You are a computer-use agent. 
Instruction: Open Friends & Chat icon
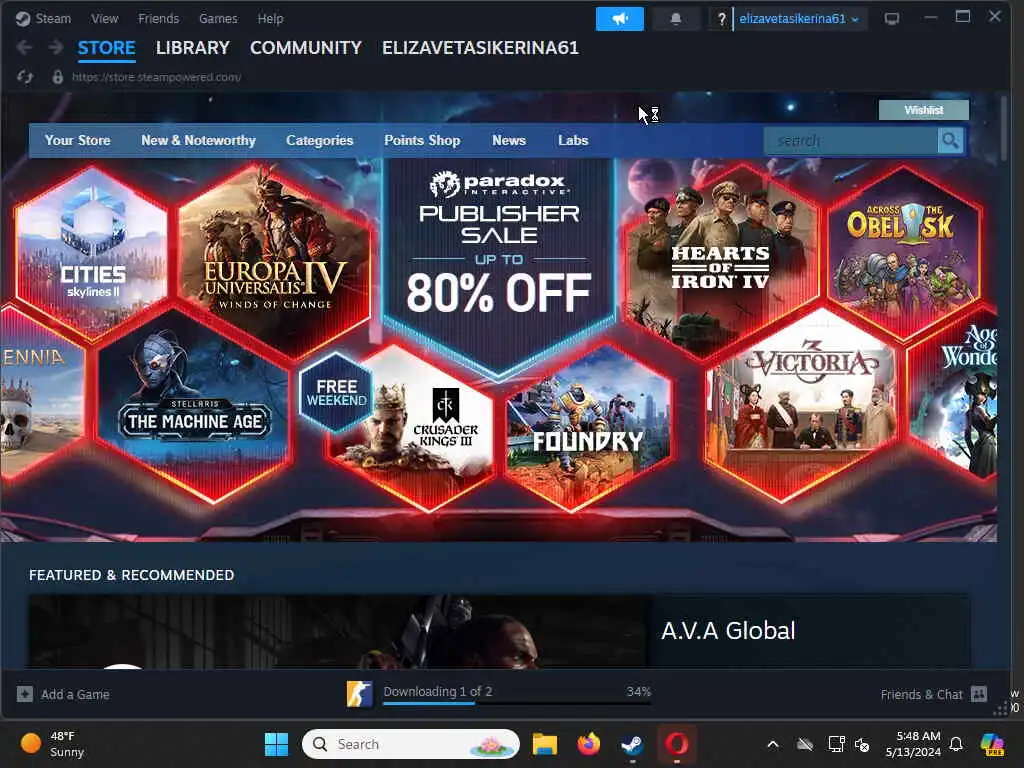pos(978,694)
